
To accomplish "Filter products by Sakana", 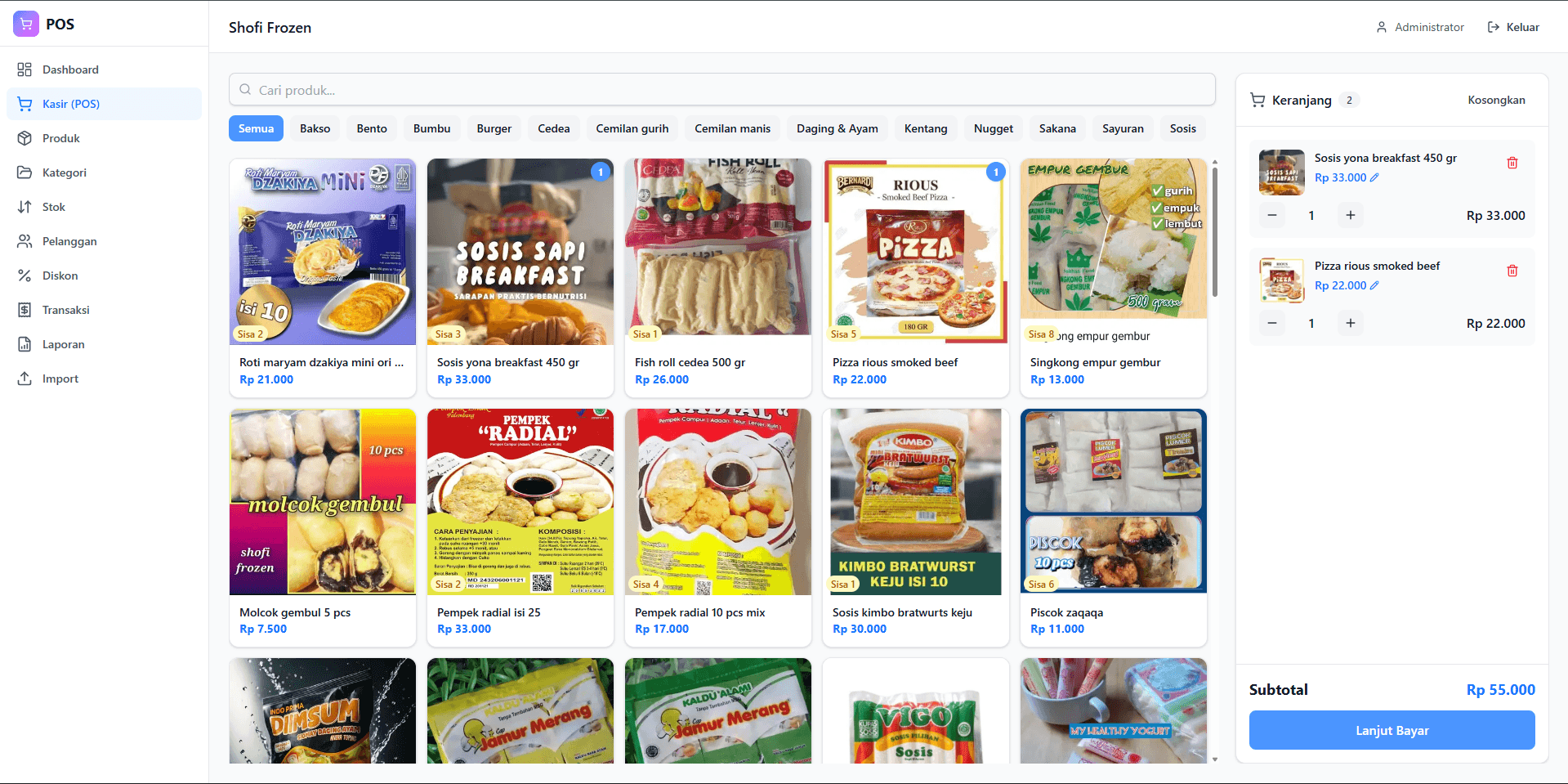I will tap(1057, 128).
